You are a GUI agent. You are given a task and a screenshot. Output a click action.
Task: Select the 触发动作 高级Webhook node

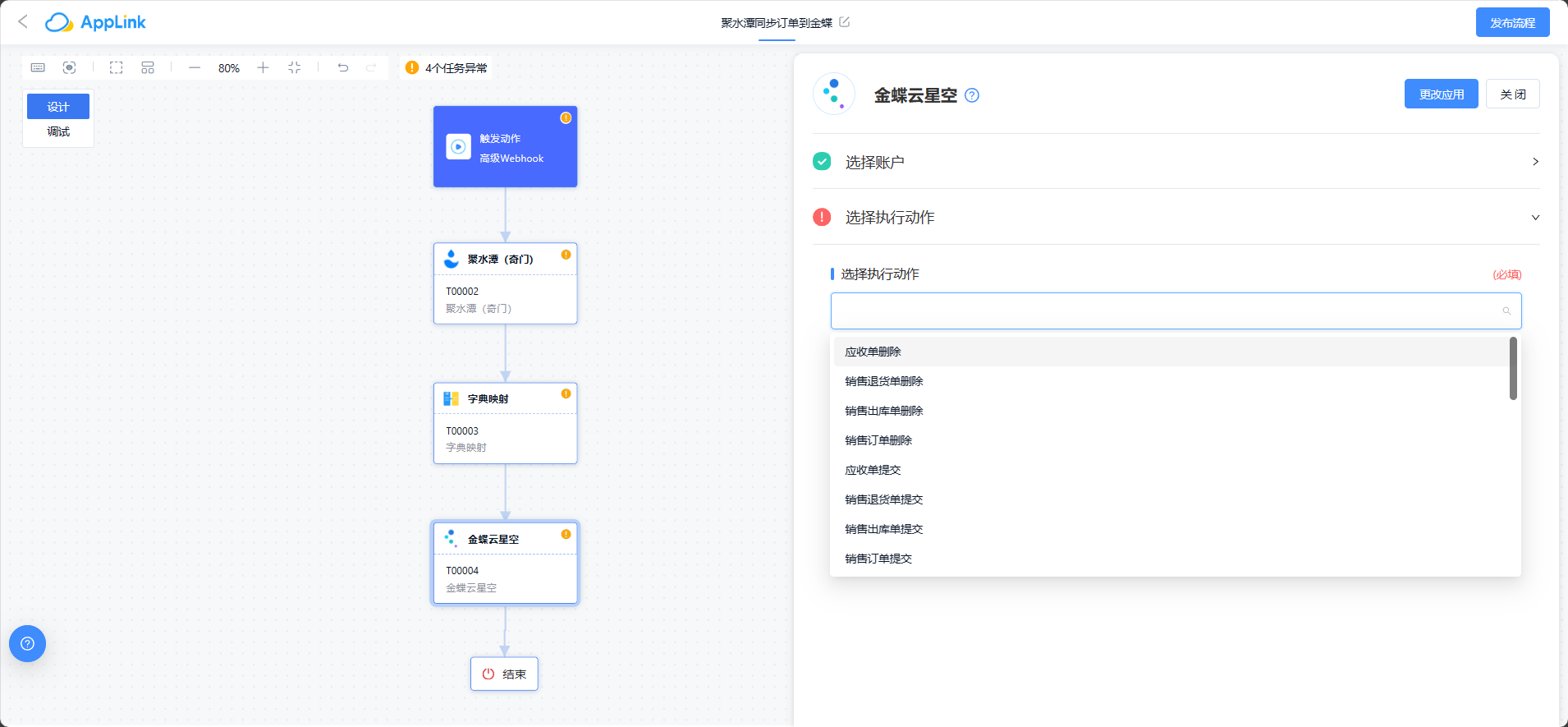[506, 147]
